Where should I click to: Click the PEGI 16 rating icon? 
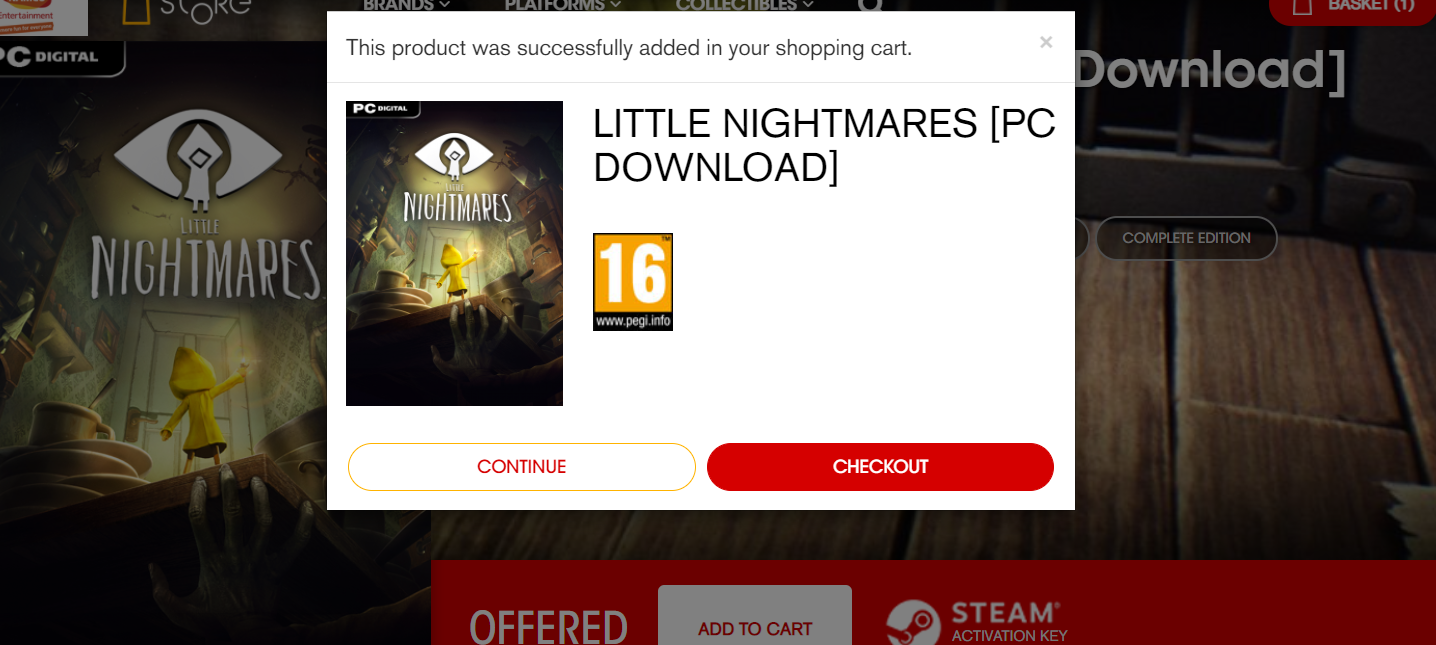click(633, 282)
